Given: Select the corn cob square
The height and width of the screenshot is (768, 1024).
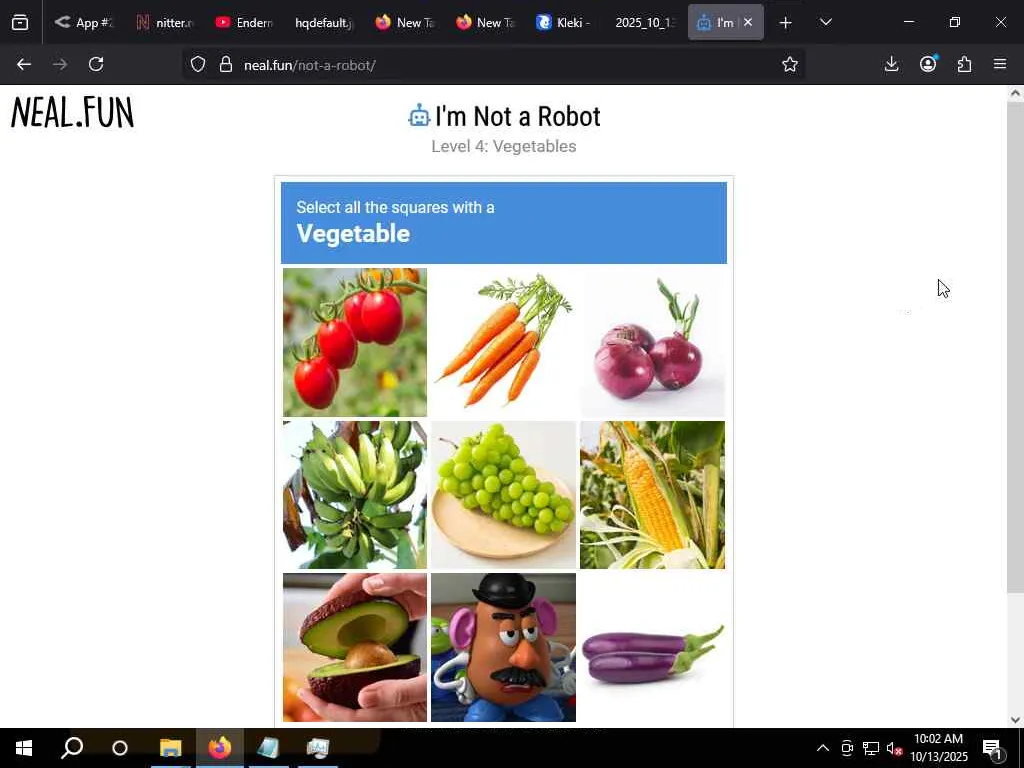Looking at the screenshot, I should (652, 495).
